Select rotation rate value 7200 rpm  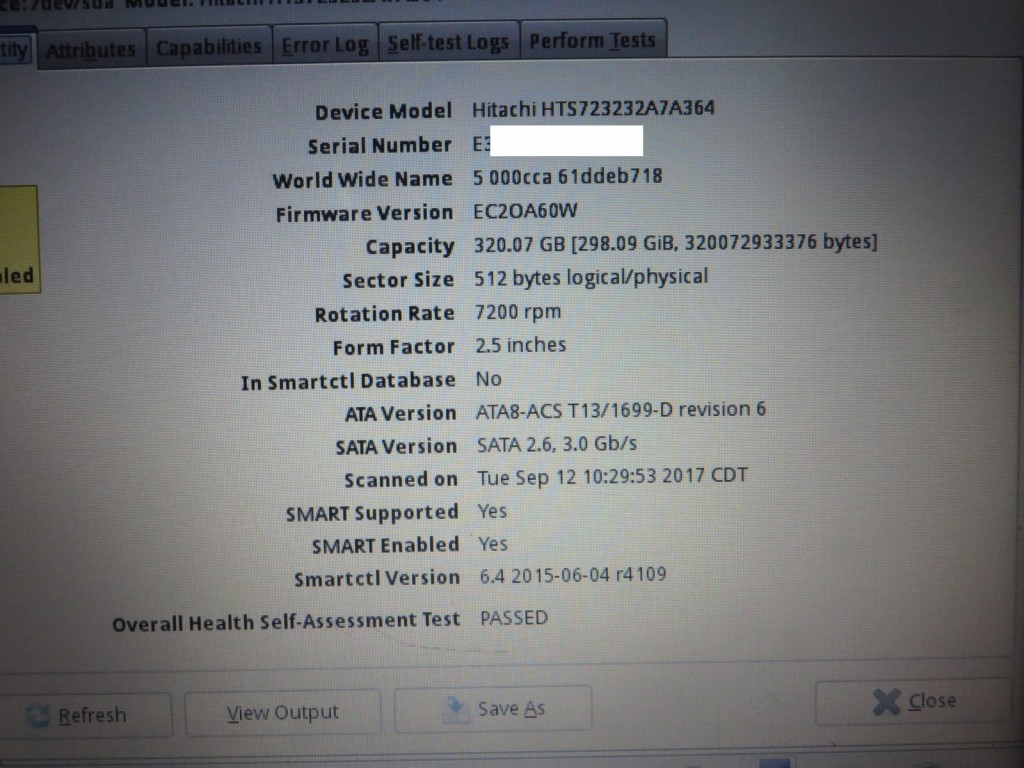point(517,312)
